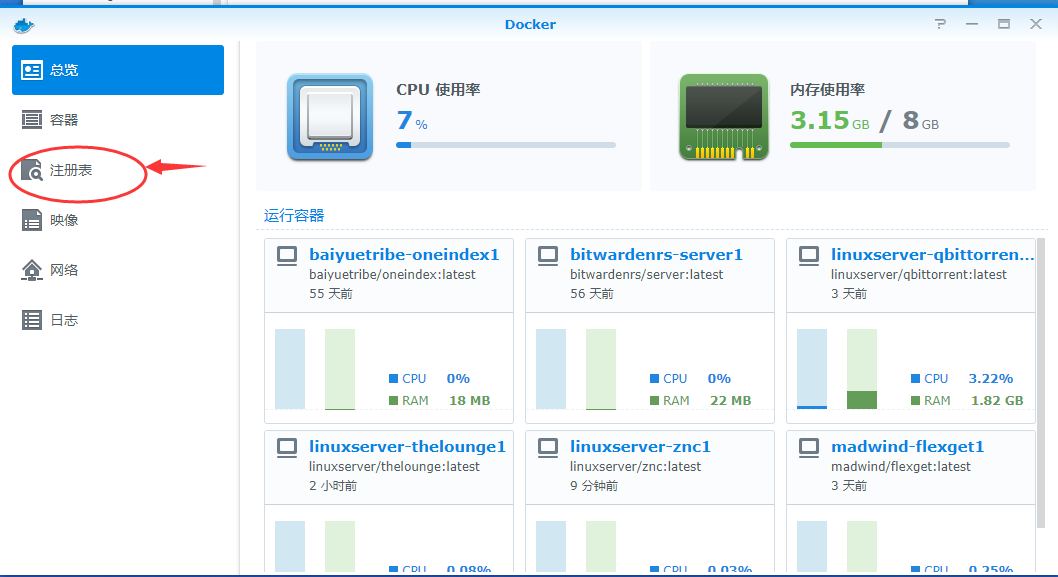Click the 55 天前 uptime text
The image size is (1058, 577).
(x=331, y=294)
